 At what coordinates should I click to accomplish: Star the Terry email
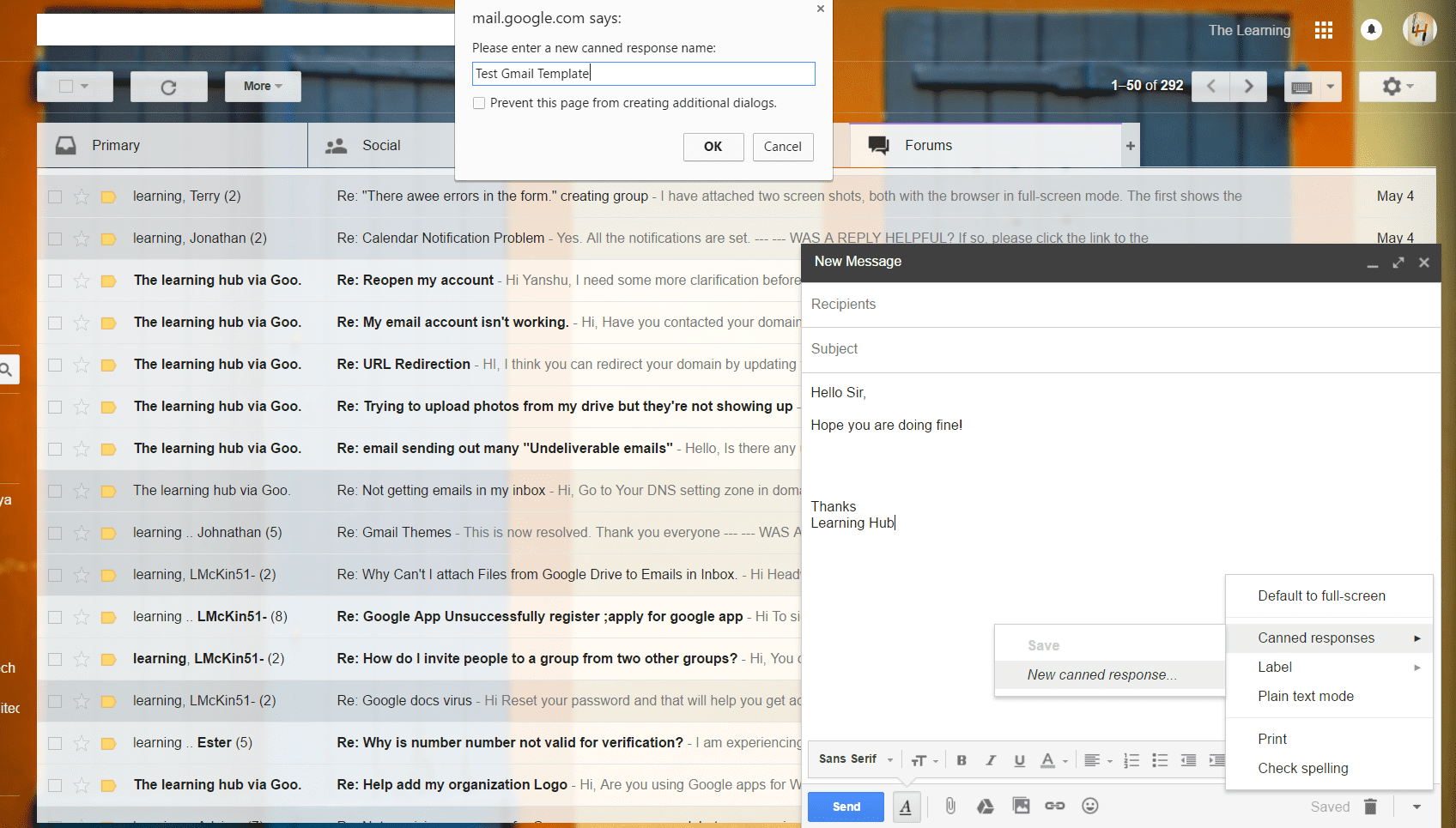(x=82, y=196)
